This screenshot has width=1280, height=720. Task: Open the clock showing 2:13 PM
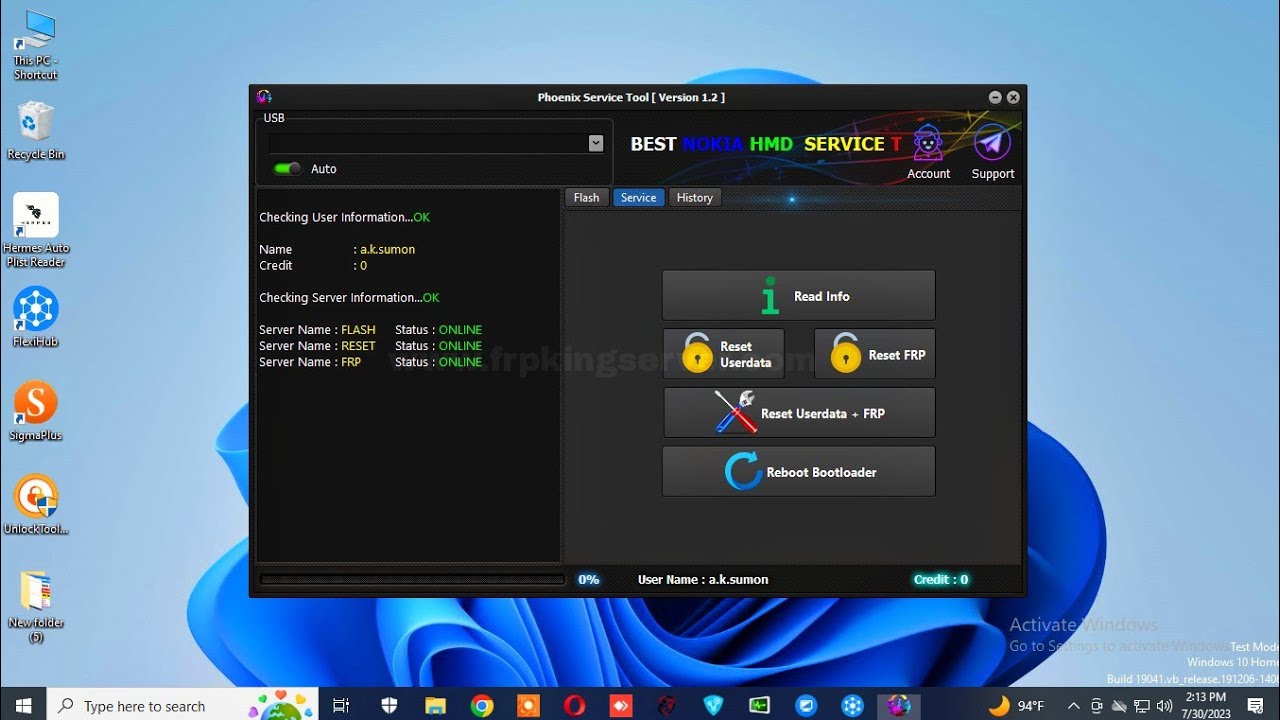click(1204, 706)
